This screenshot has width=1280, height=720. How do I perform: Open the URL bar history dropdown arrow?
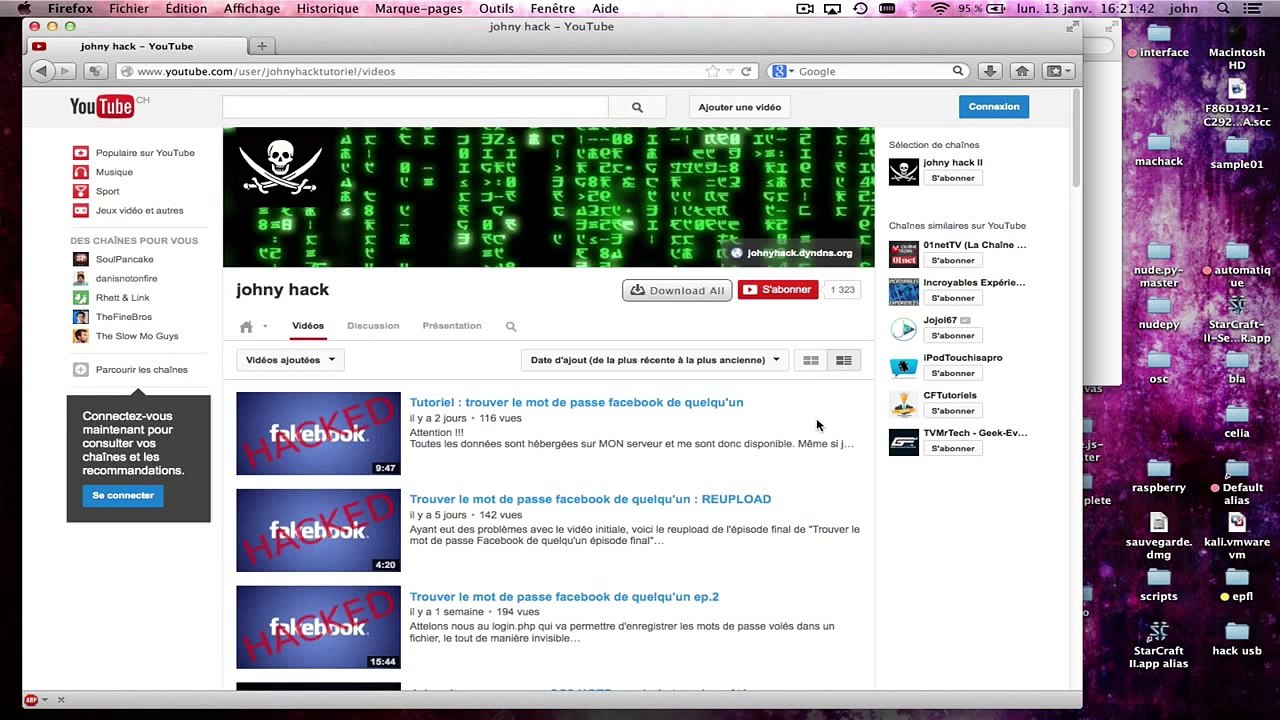[730, 71]
